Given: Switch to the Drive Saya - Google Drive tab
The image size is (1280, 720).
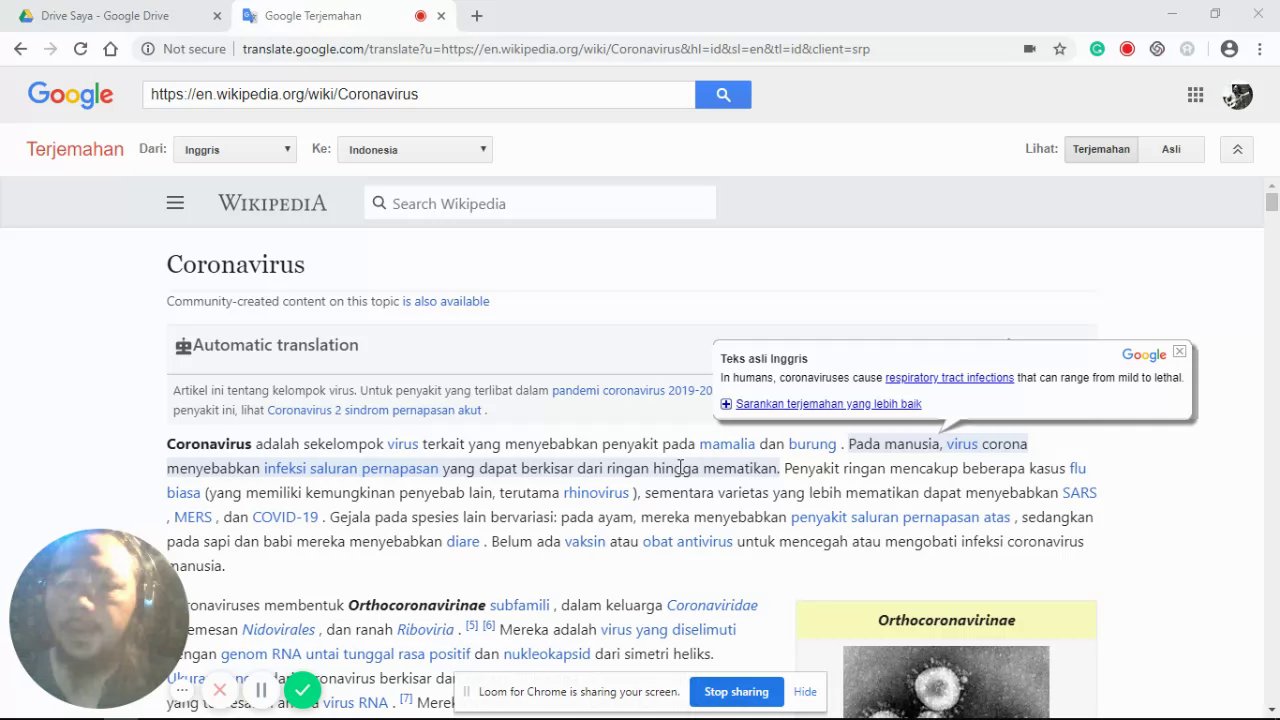Looking at the screenshot, I should [x=105, y=16].
